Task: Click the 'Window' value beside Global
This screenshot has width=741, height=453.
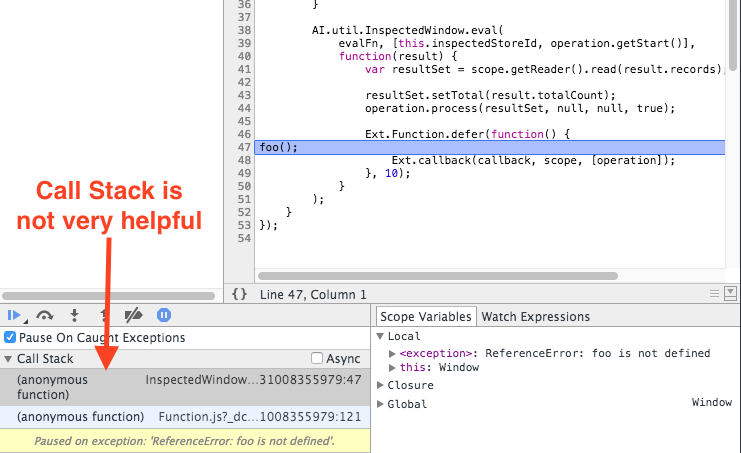Action: (712, 402)
